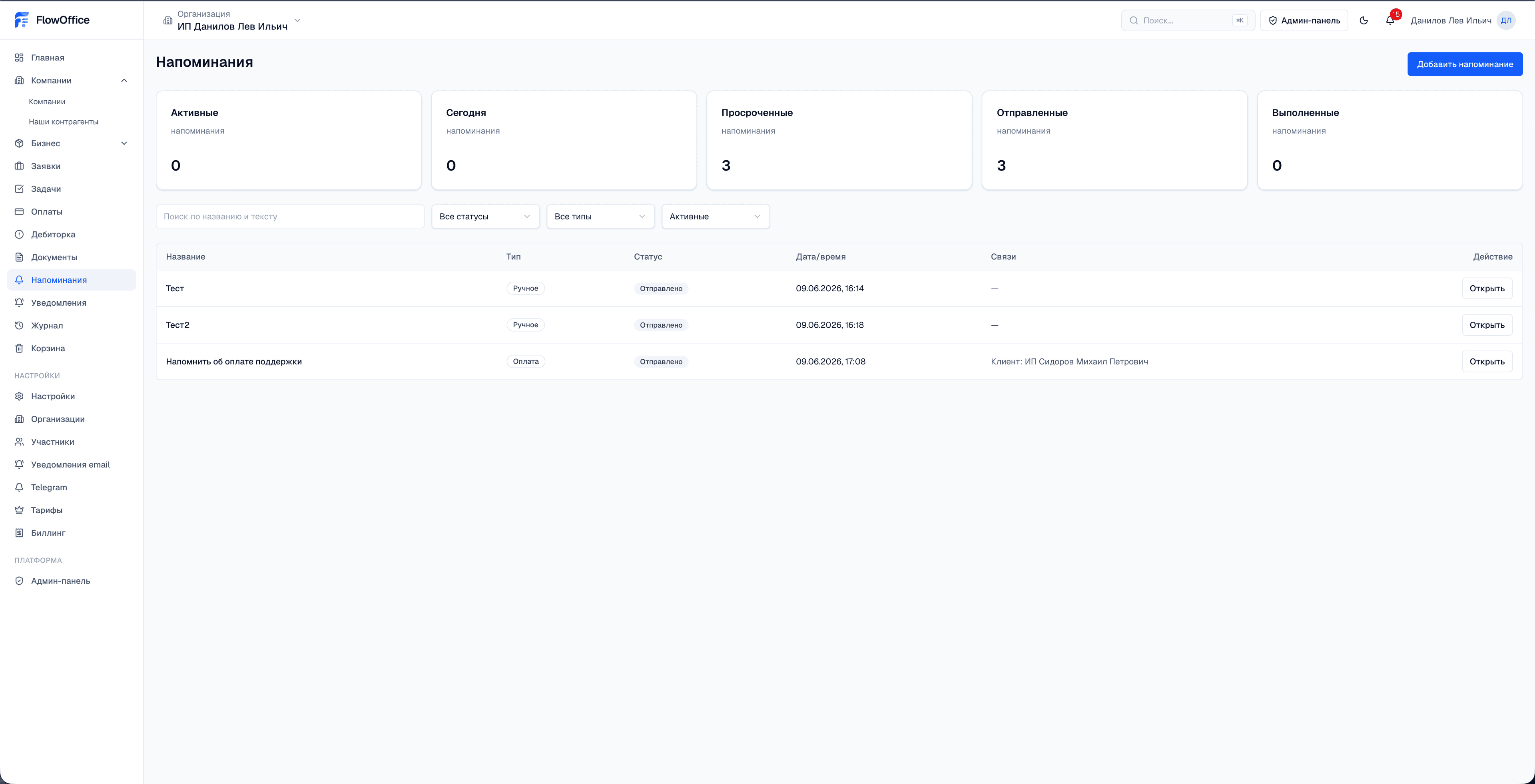1535x784 pixels.
Task: Click the ДЛ user avatar
Action: coord(1506,20)
